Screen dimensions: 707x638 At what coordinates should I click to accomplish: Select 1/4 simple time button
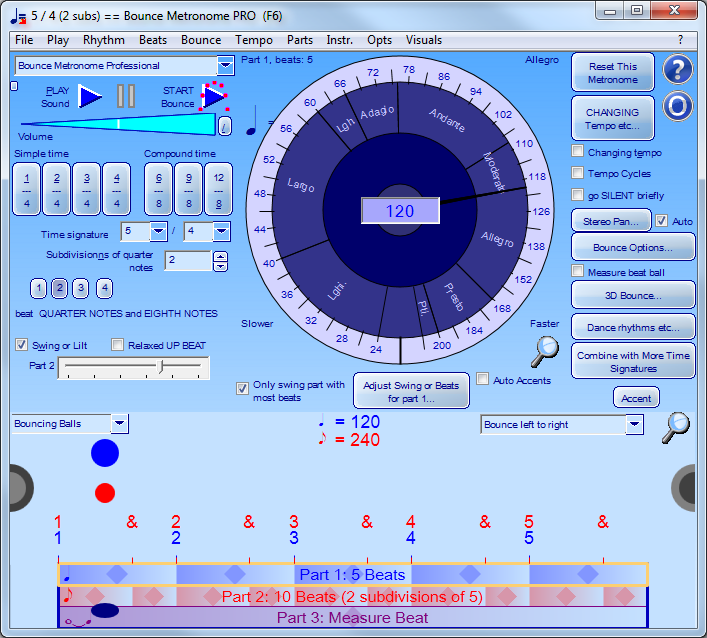27,189
